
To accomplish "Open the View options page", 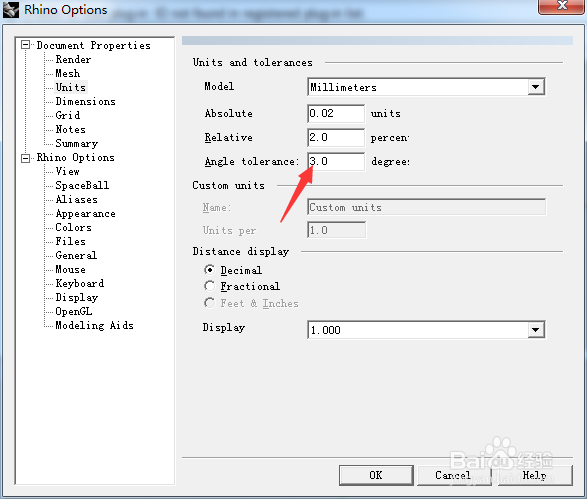I will 68,171.
